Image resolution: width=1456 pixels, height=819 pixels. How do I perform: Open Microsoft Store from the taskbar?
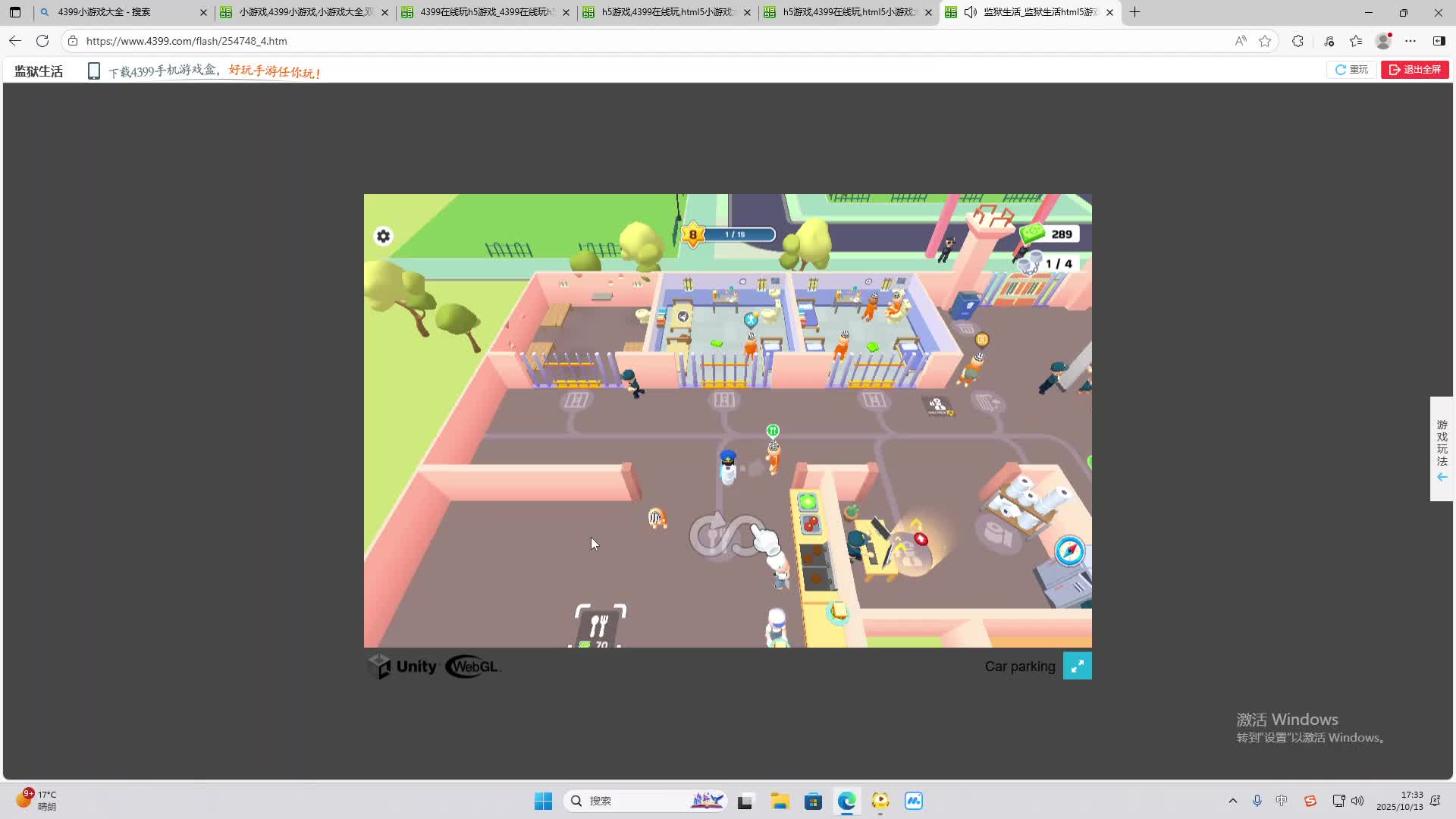point(813,801)
